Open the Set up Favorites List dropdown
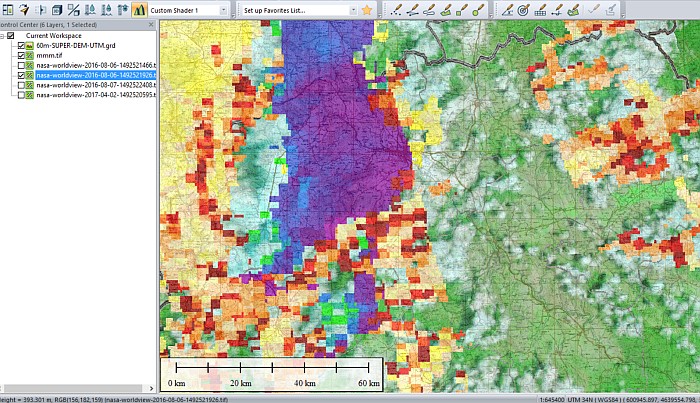Screen dimensions: 700x403 [x=353, y=10]
